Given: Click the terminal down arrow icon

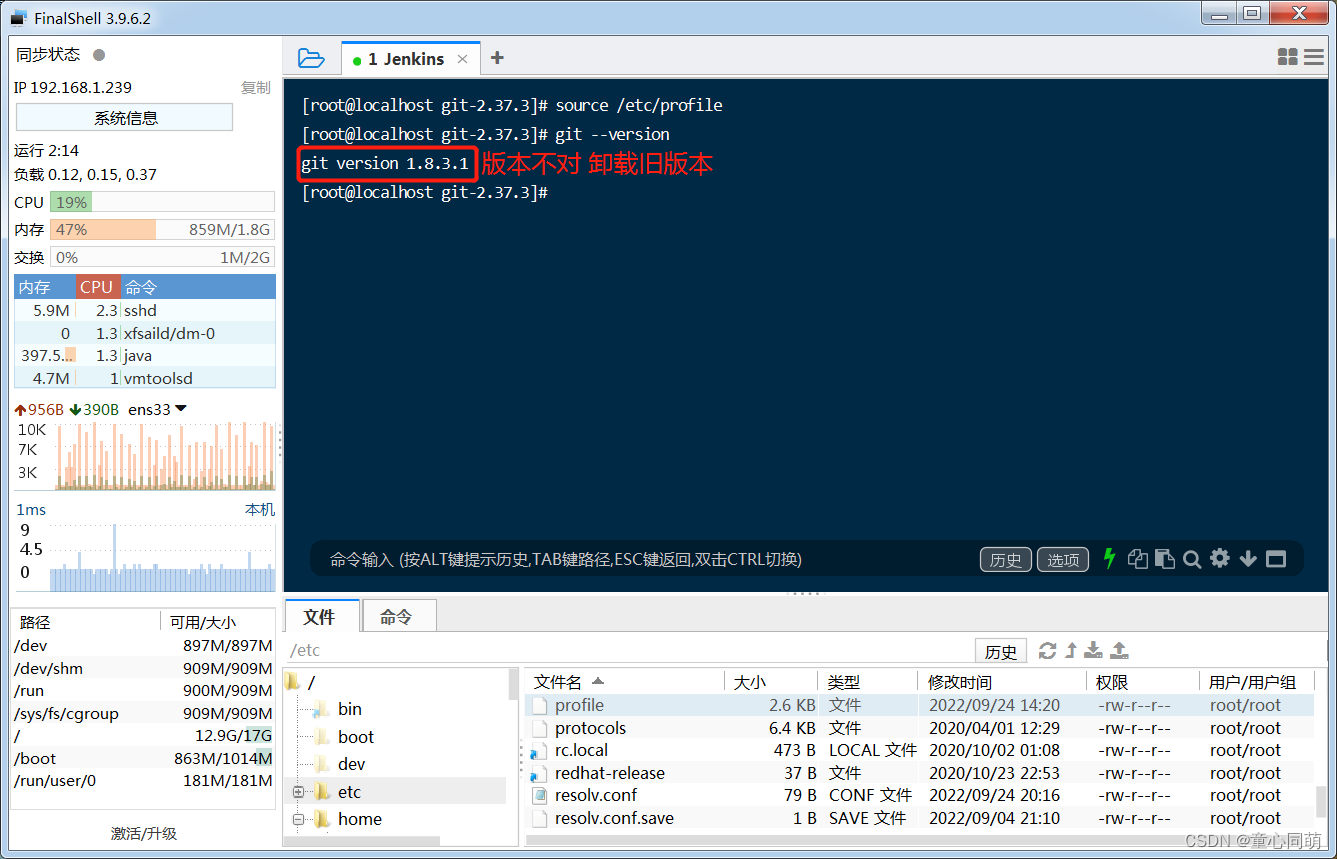Looking at the screenshot, I should pos(1247,559).
